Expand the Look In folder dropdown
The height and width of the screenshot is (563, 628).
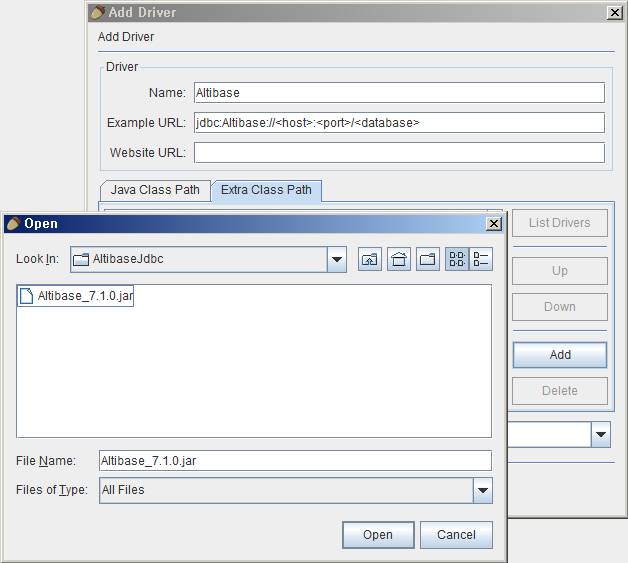coord(336,260)
